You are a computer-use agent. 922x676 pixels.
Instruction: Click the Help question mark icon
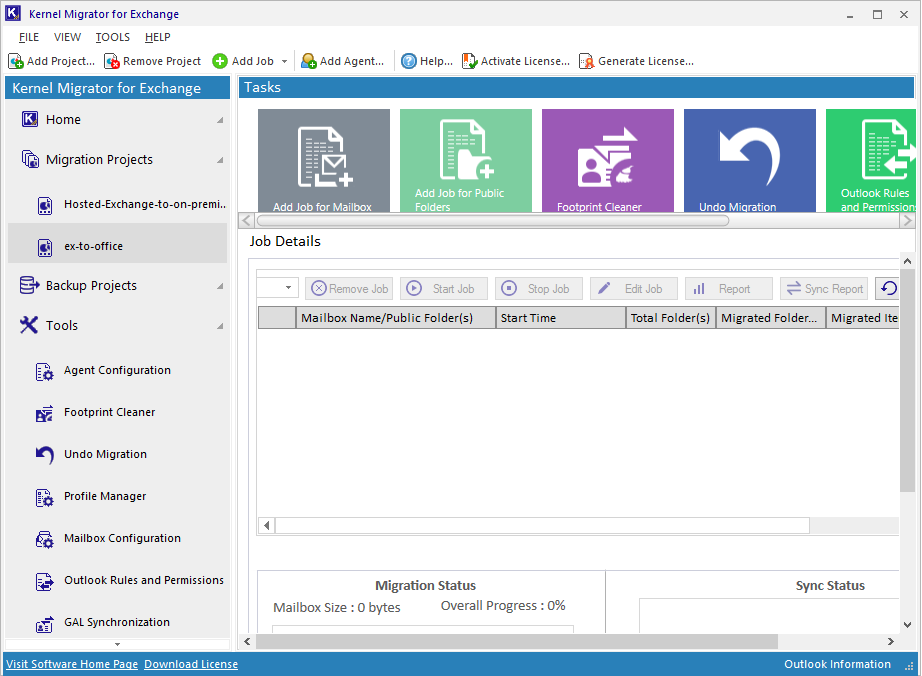click(409, 61)
